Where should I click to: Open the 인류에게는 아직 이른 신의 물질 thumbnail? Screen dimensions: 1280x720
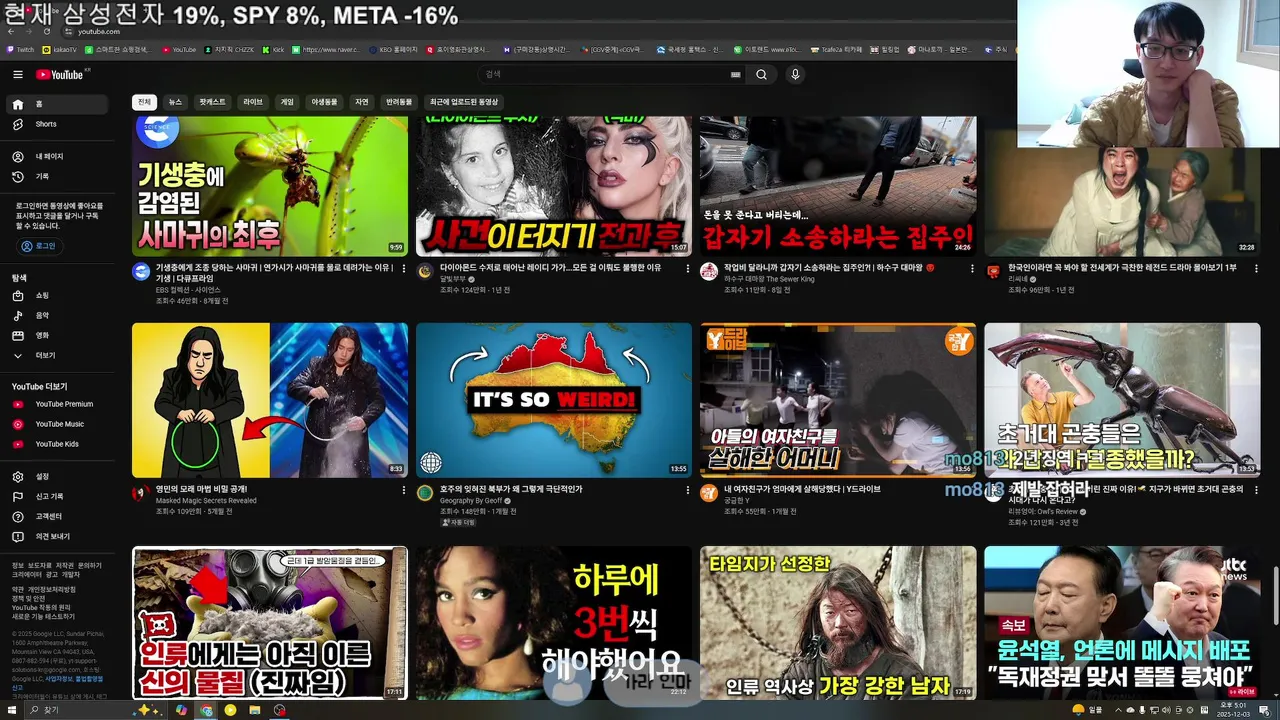point(270,623)
